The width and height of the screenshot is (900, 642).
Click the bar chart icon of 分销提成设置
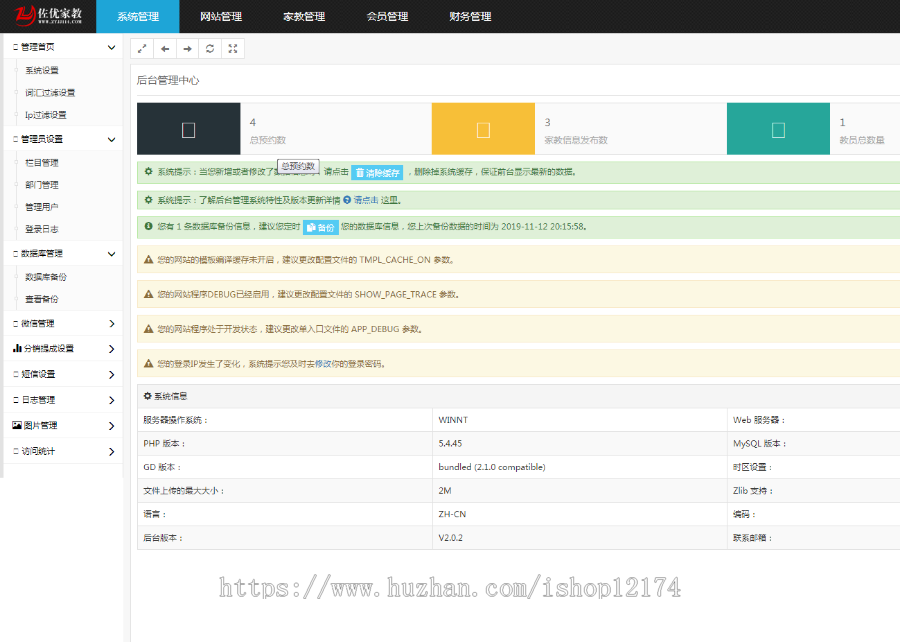tap(17, 348)
